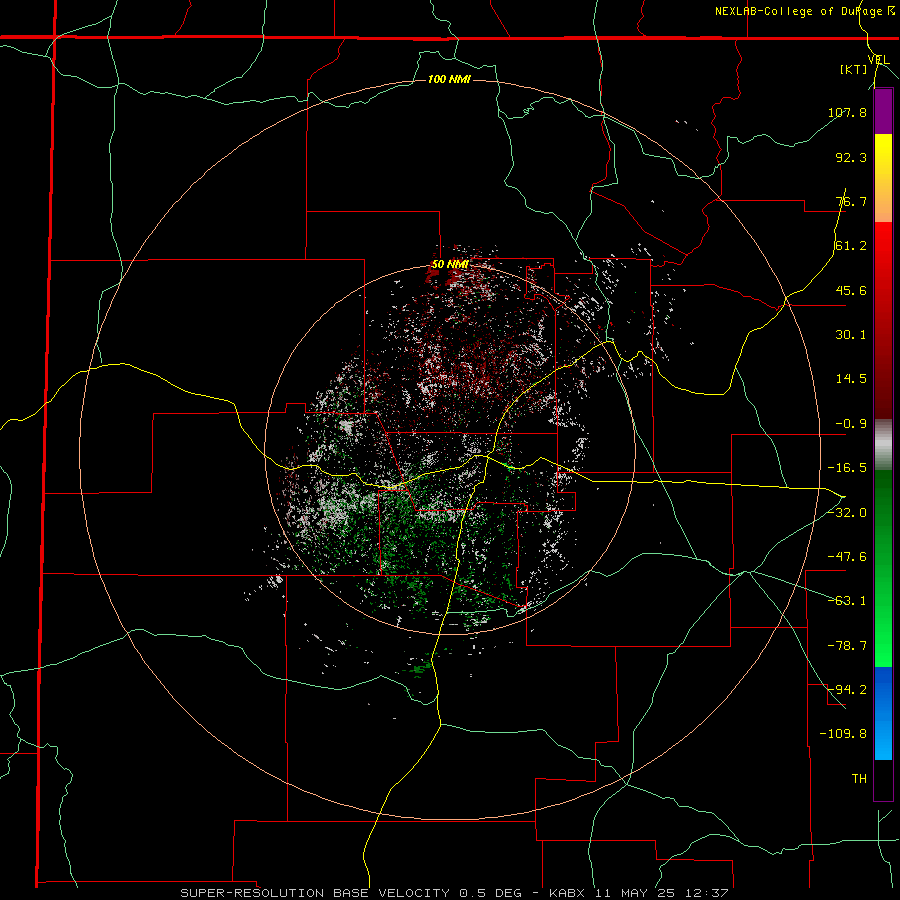This screenshot has height=900, width=900.
Task: Click the -16.5 velocity scale value
Action: point(847,468)
